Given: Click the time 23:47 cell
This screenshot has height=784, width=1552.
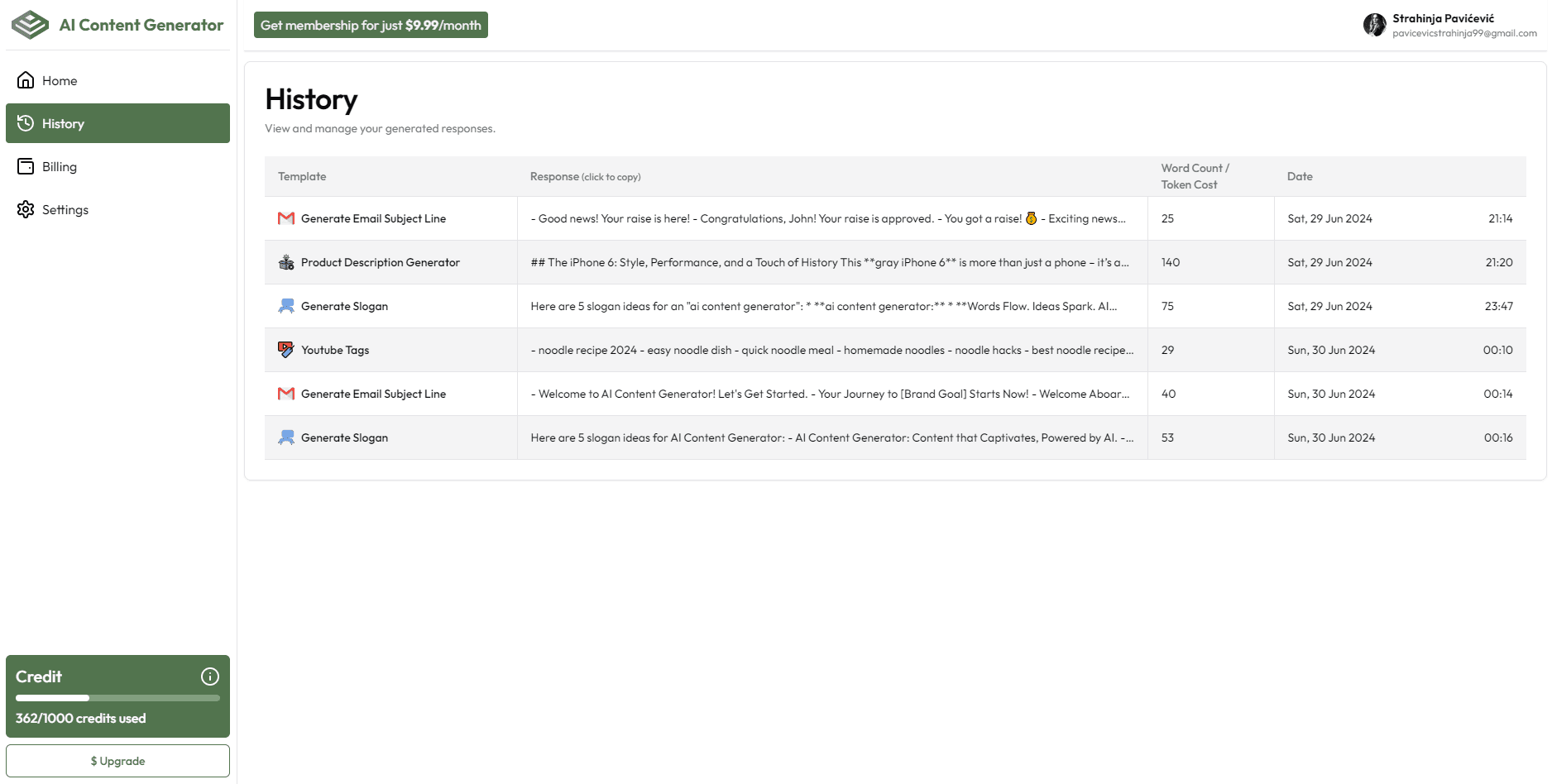Looking at the screenshot, I should [1499, 306].
